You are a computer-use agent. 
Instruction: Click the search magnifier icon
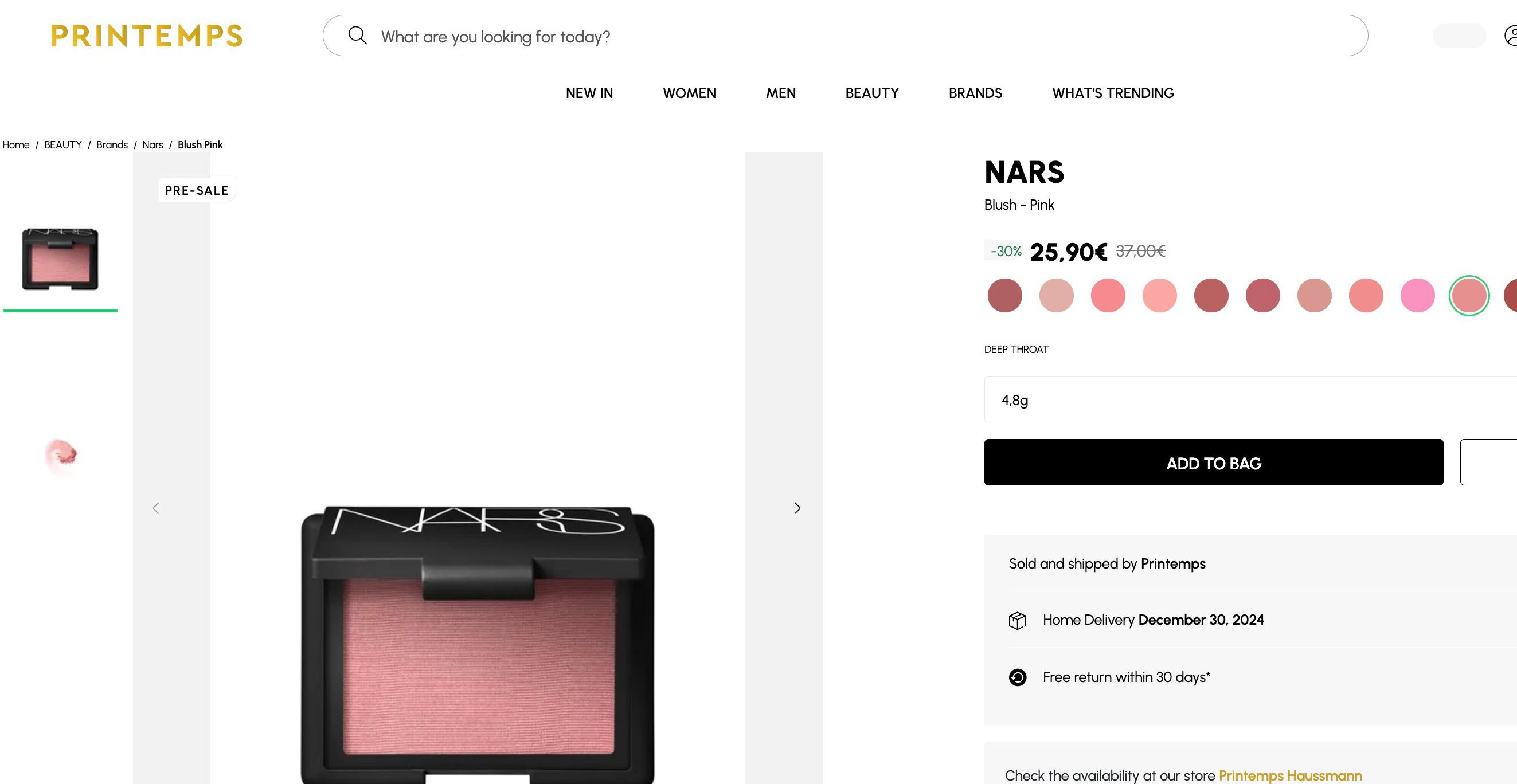357,36
